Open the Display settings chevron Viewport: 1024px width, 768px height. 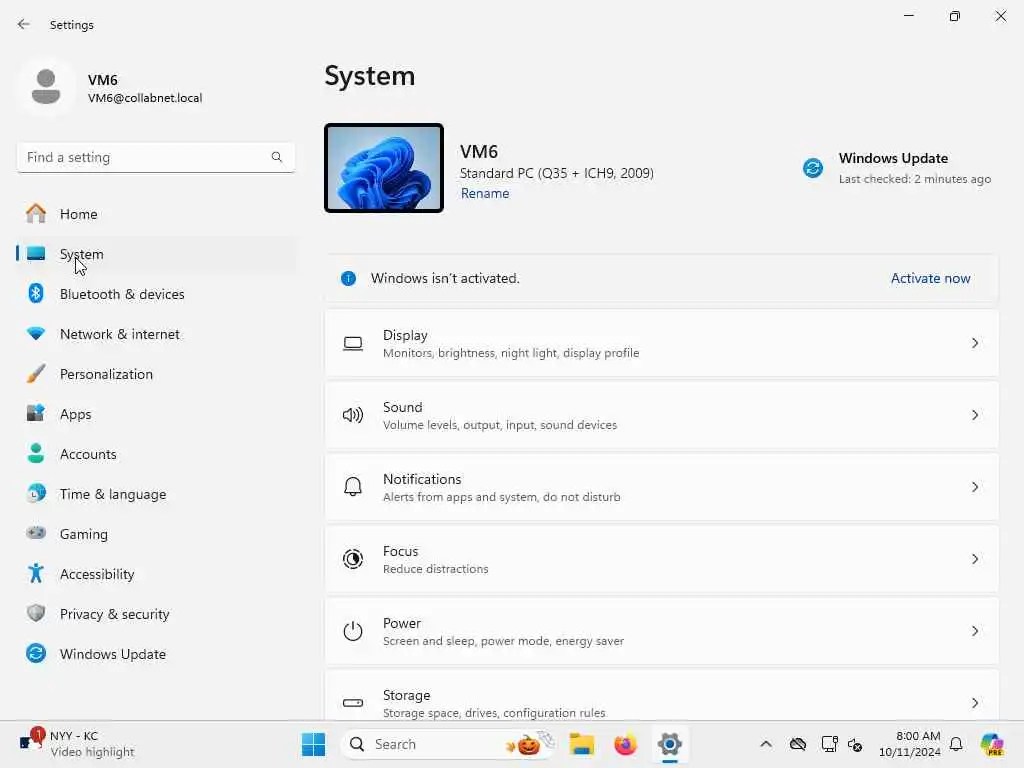coord(974,343)
